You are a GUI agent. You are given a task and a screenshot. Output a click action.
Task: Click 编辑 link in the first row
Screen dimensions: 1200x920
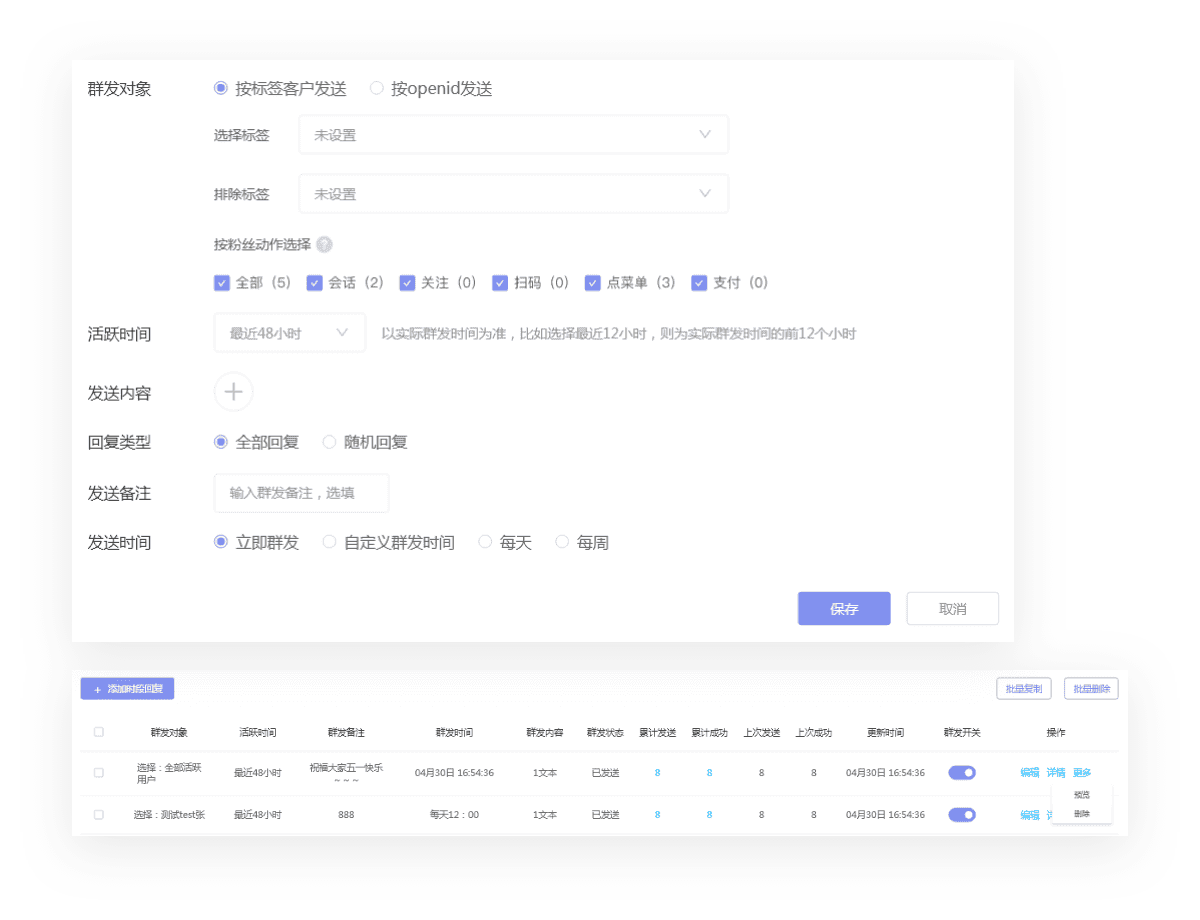tap(1030, 772)
